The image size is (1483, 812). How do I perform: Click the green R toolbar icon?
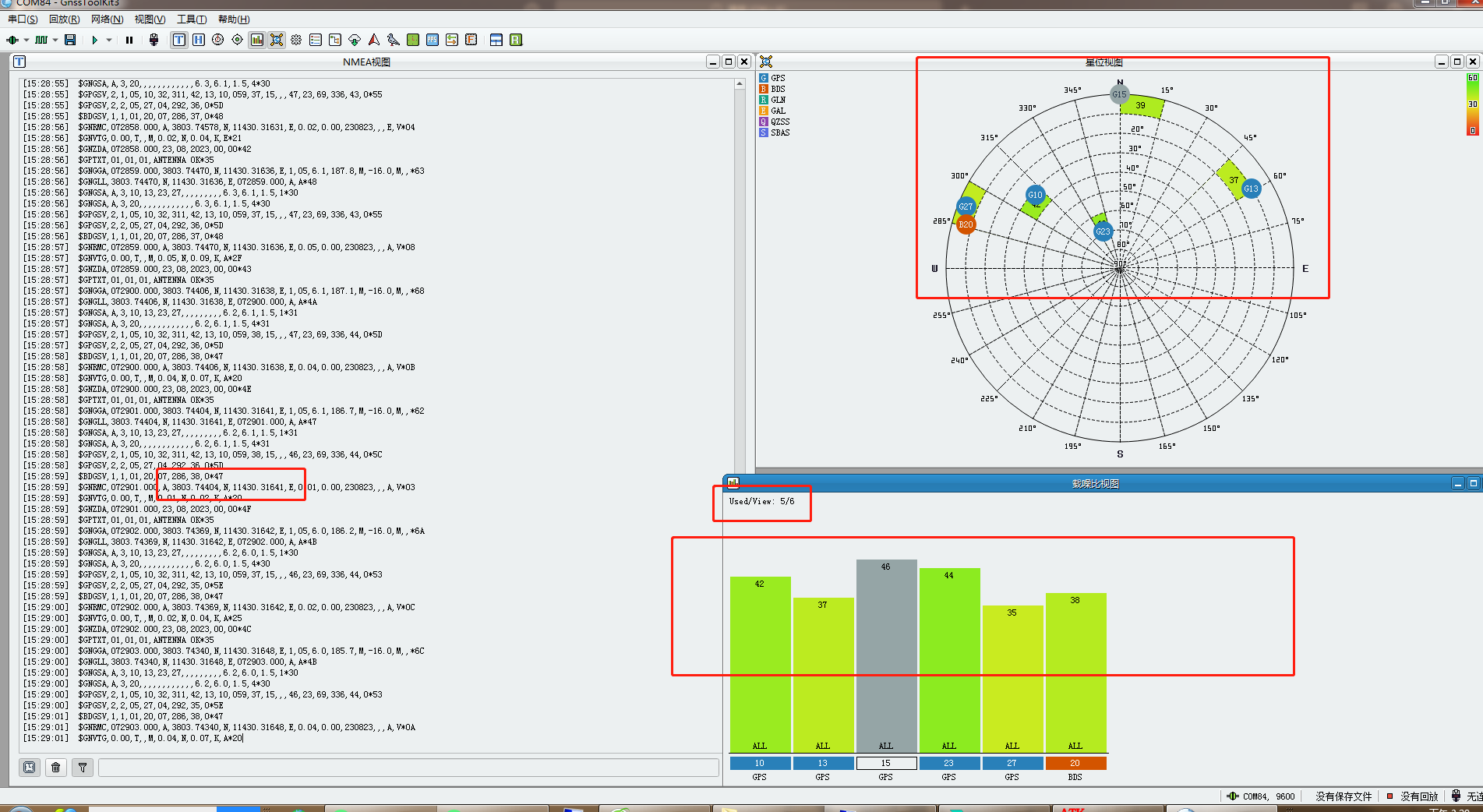(516, 40)
